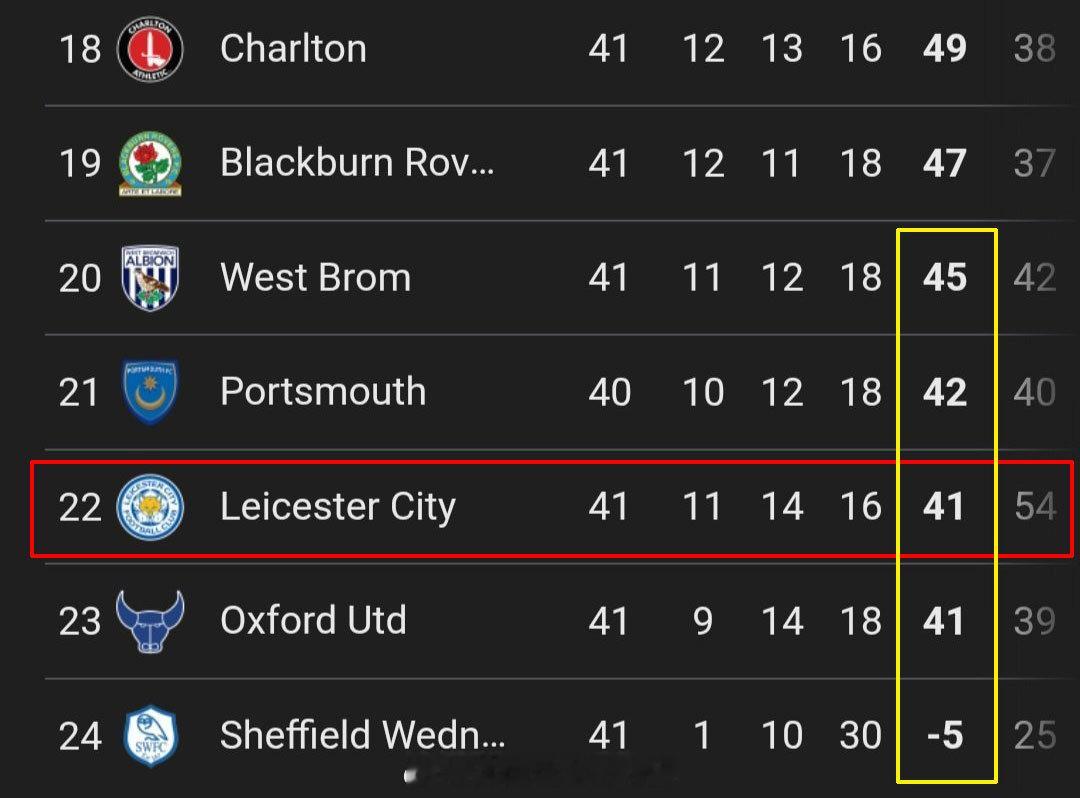This screenshot has height=798, width=1080.
Task: Click Leicester City's 41 points value
Action: point(944,506)
